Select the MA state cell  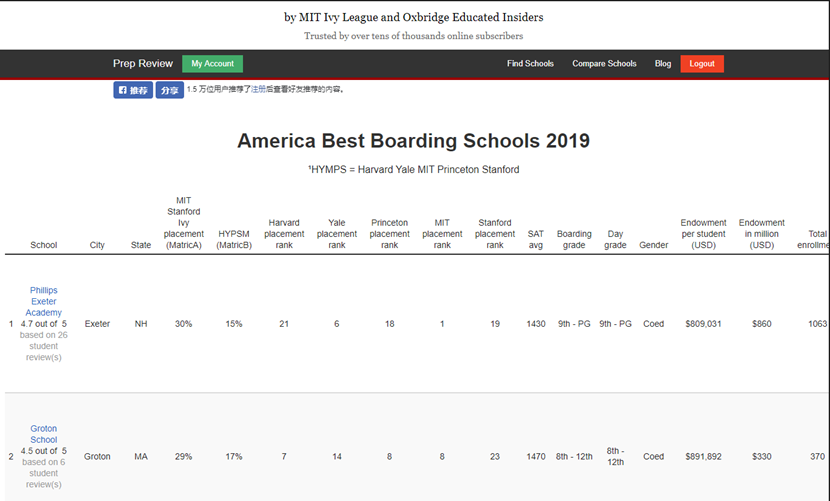point(141,456)
